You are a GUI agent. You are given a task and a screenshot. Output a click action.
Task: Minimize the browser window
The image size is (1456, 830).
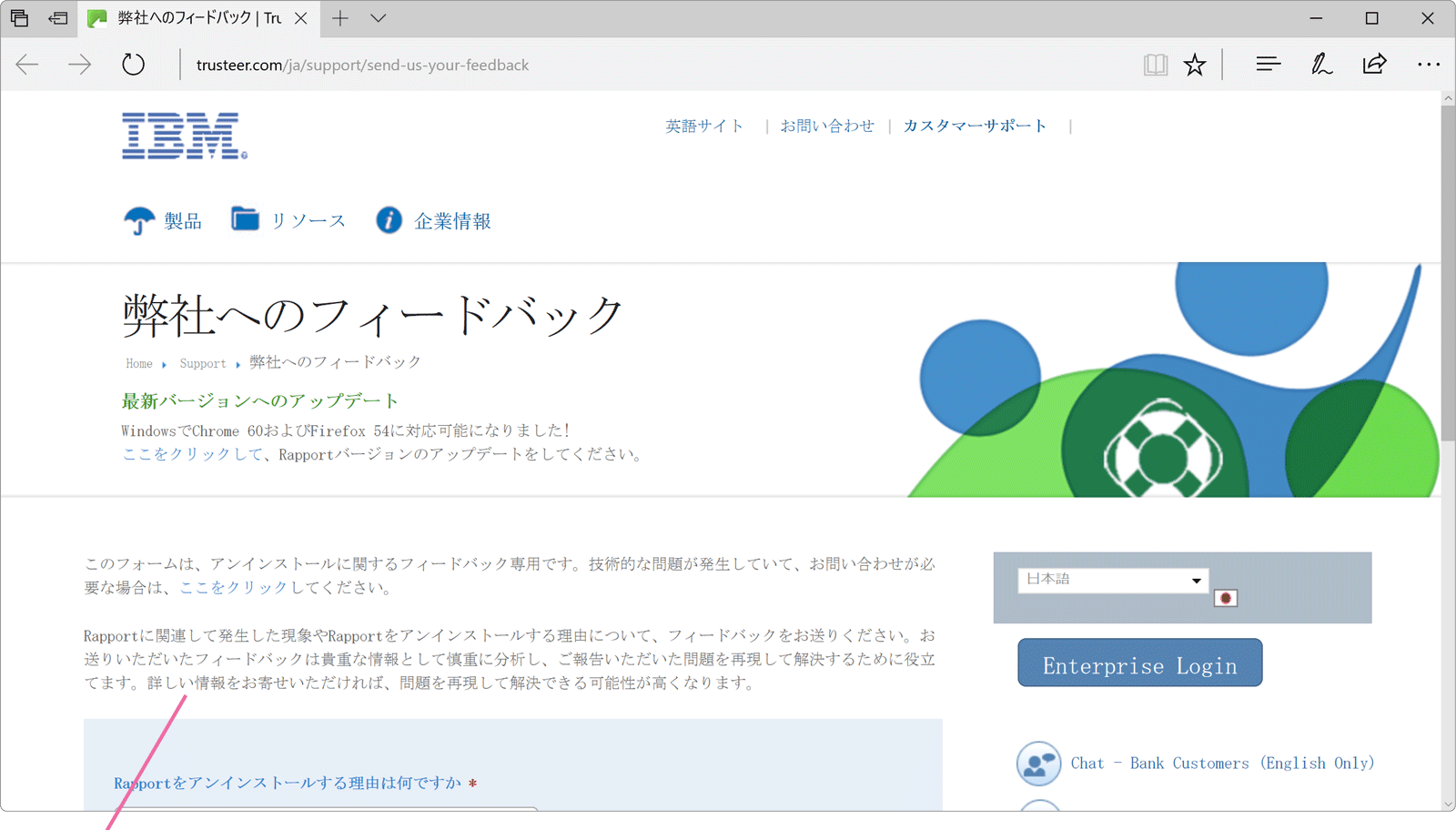click(x=1316, y=18)
